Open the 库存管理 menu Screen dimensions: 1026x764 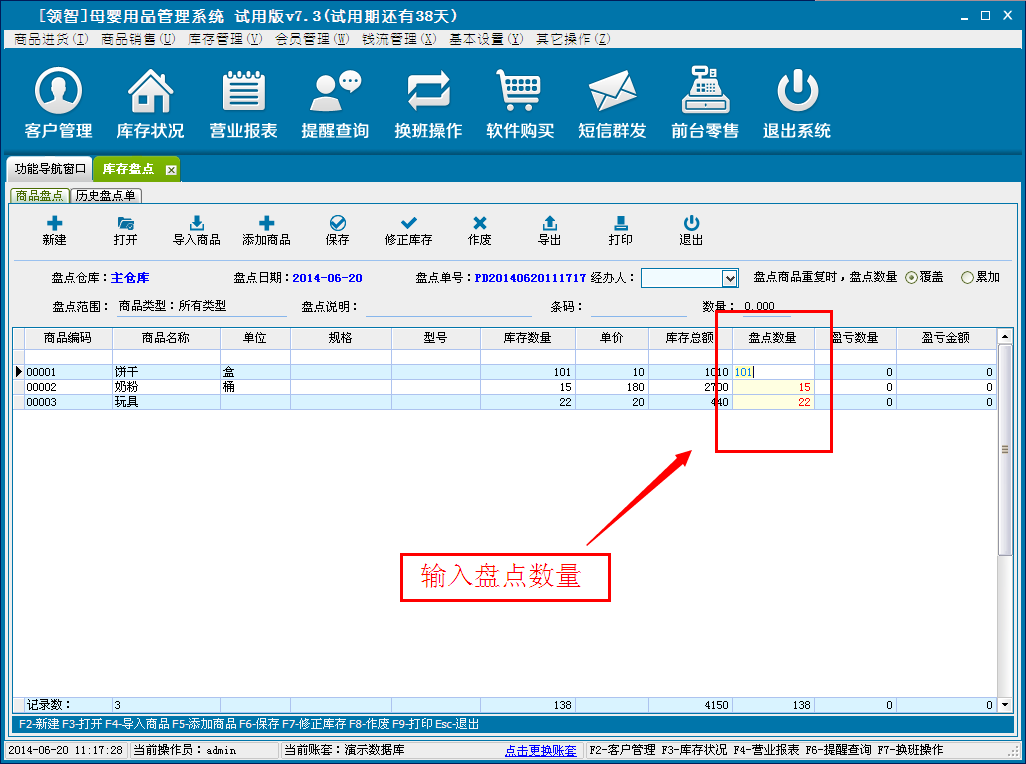coord(225,39)
